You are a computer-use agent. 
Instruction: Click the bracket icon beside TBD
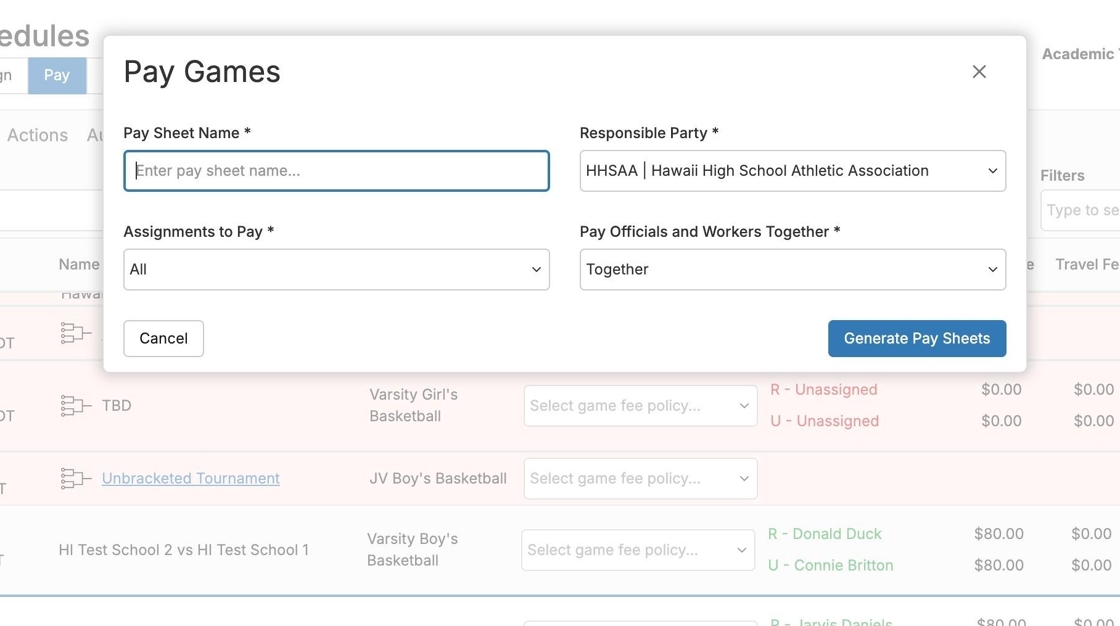[x=75, y=406]
